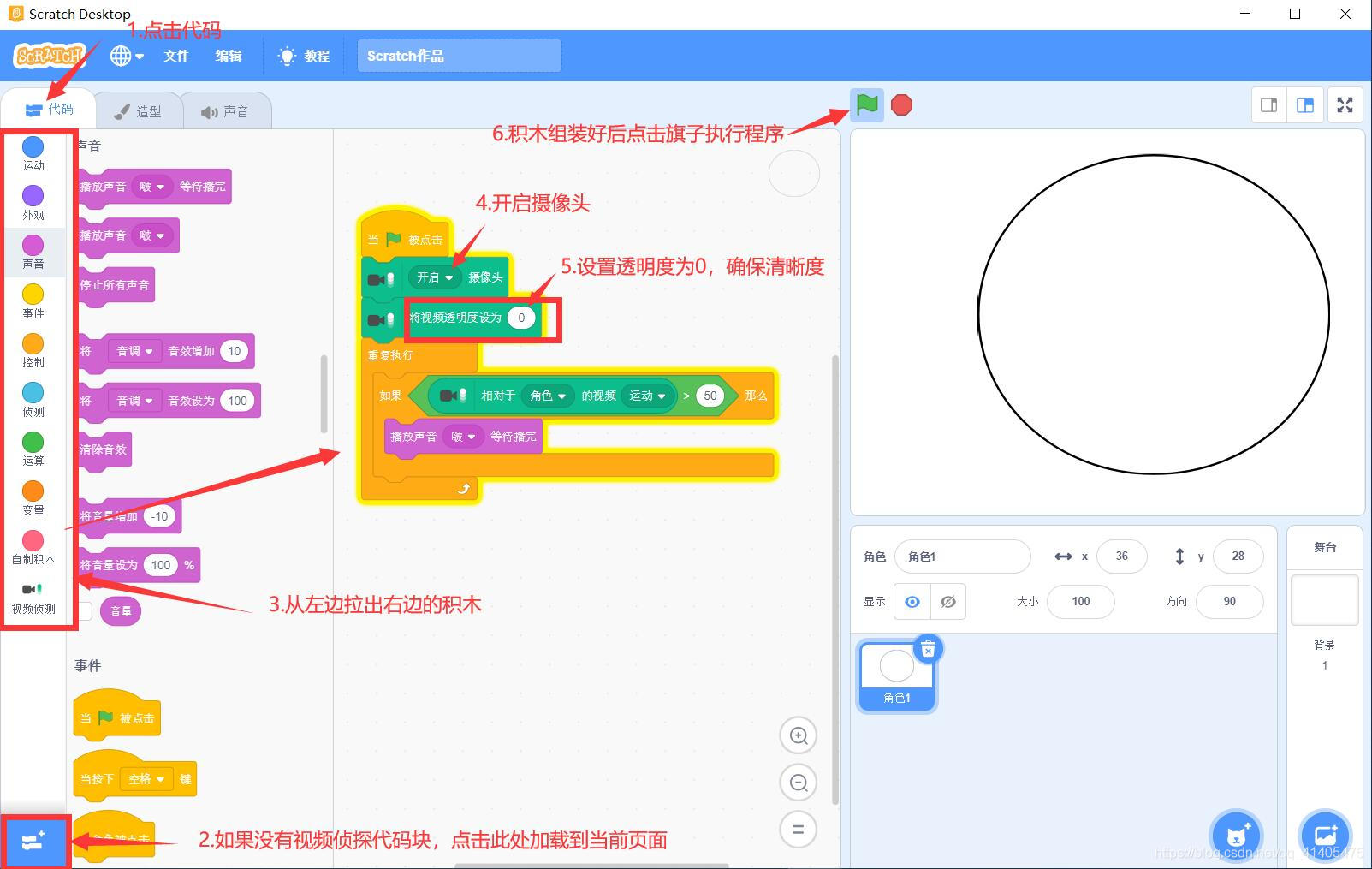
Task: Select the 自制积木 category
Action: [33, 548]
